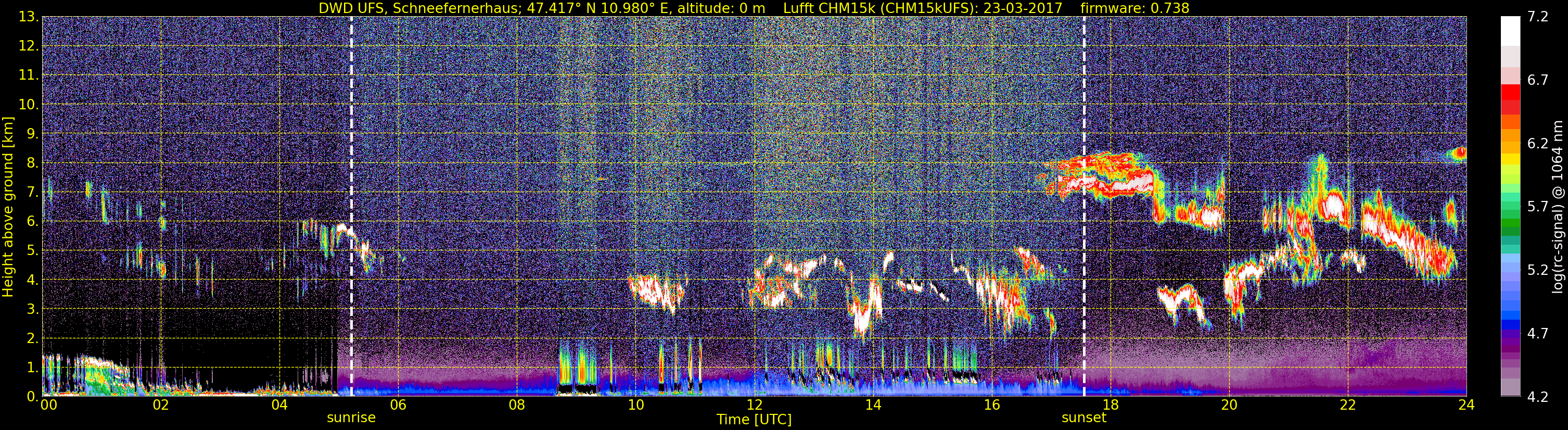1568x430 pixels.
Task: Click the height axis tick label 0.
Action: [x=33, y=397]
